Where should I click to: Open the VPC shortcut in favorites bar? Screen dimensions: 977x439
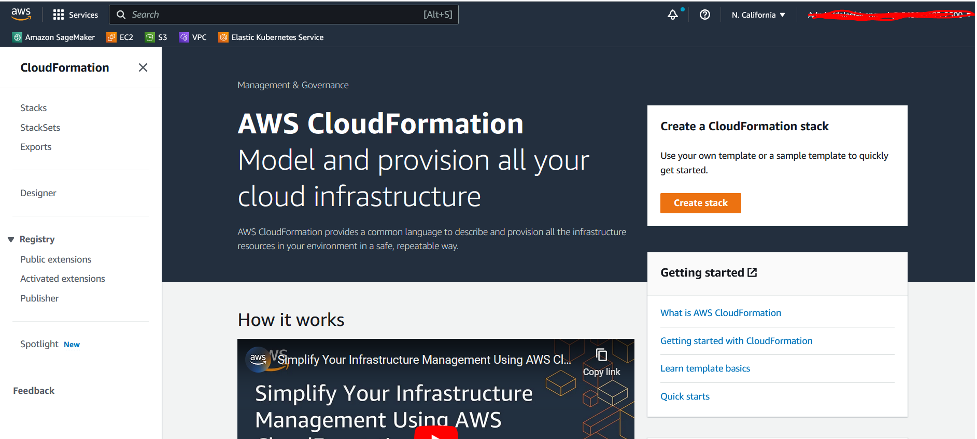(192, 37)
